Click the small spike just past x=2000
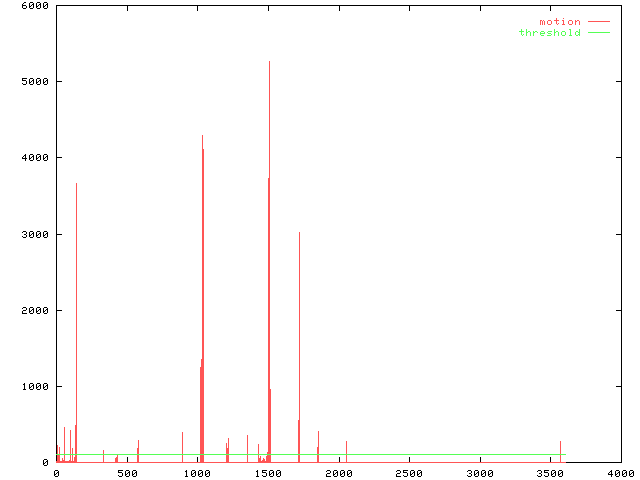The height and width of the screenshot is (480, 640). [x=346, y=450]
